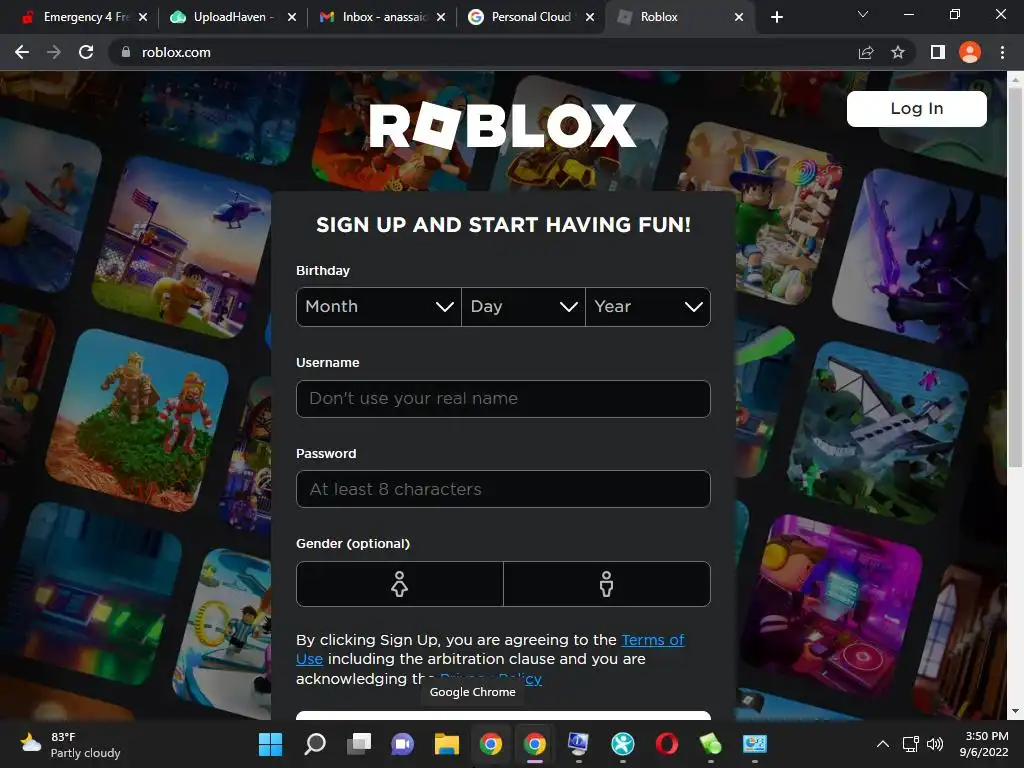Go back to the previous page

point(22,52)
